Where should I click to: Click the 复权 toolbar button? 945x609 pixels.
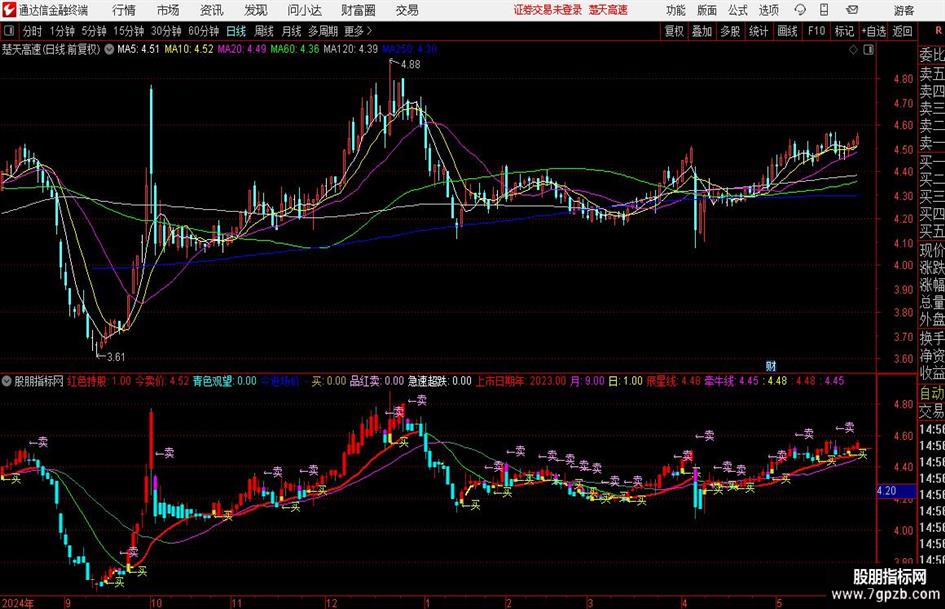674,31
